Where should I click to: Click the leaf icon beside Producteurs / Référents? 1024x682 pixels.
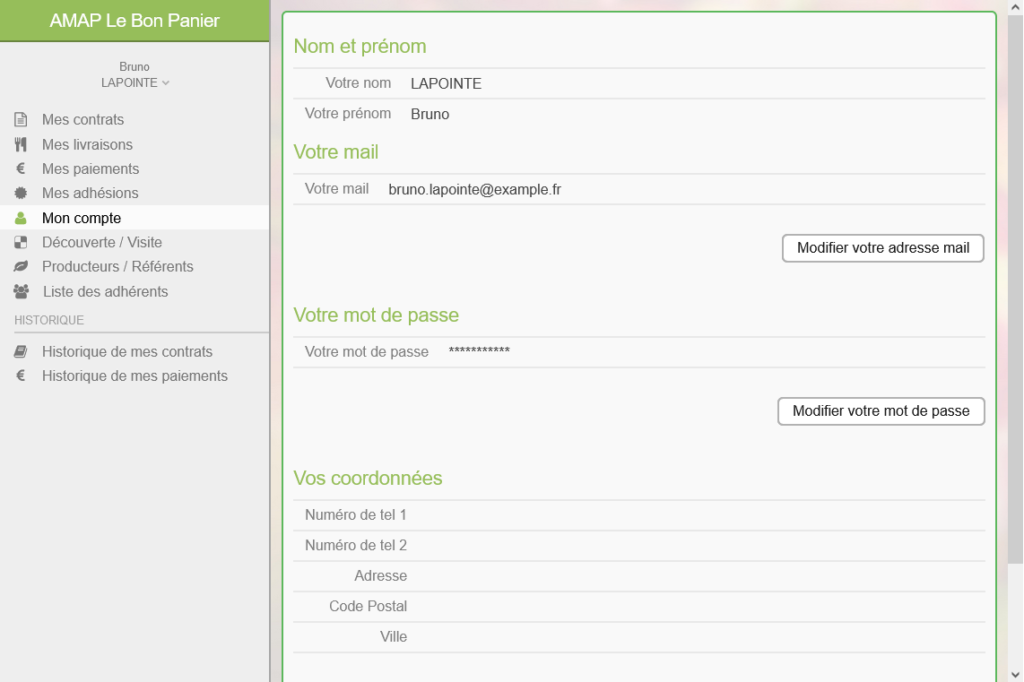[20, 267]
